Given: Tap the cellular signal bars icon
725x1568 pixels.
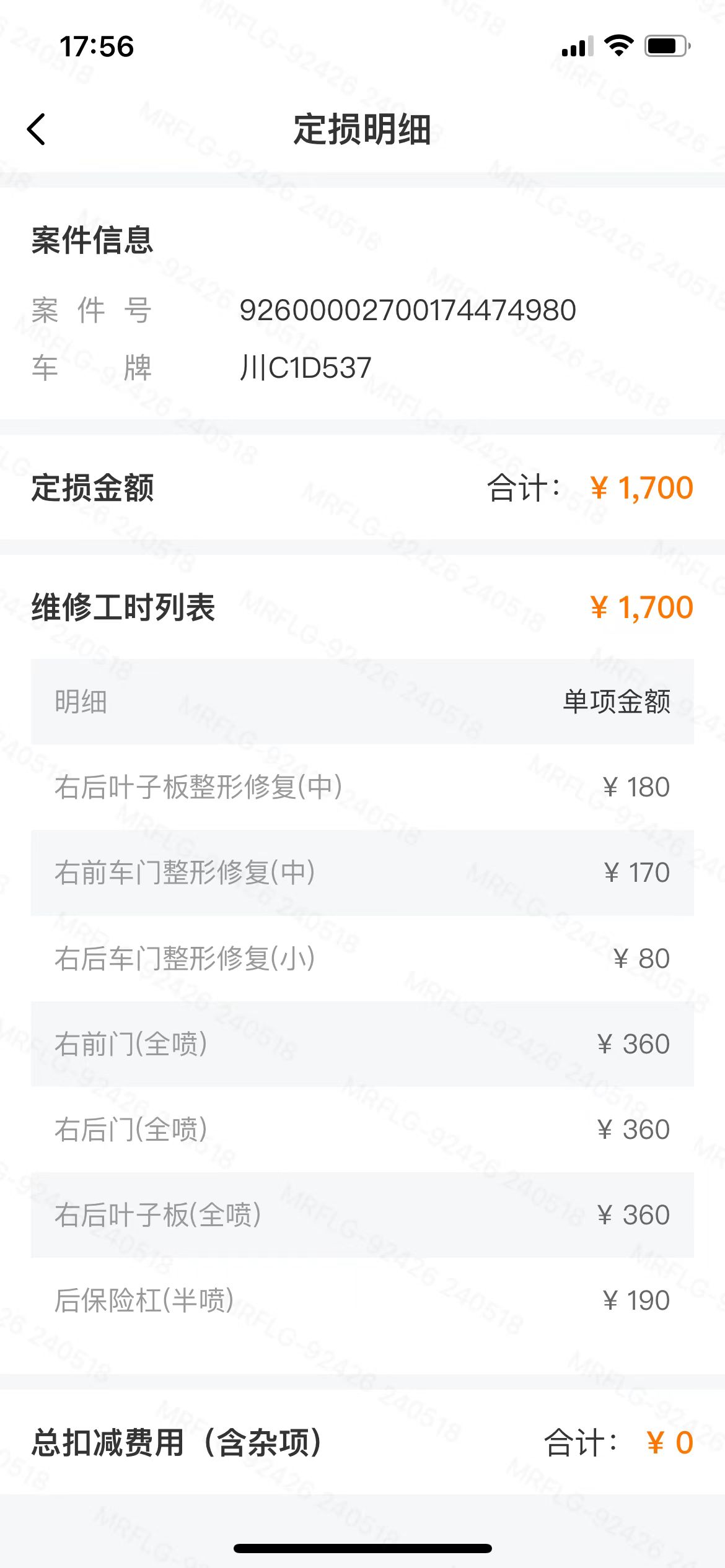Looking at the screenshot, I should (x=577, y=46).
